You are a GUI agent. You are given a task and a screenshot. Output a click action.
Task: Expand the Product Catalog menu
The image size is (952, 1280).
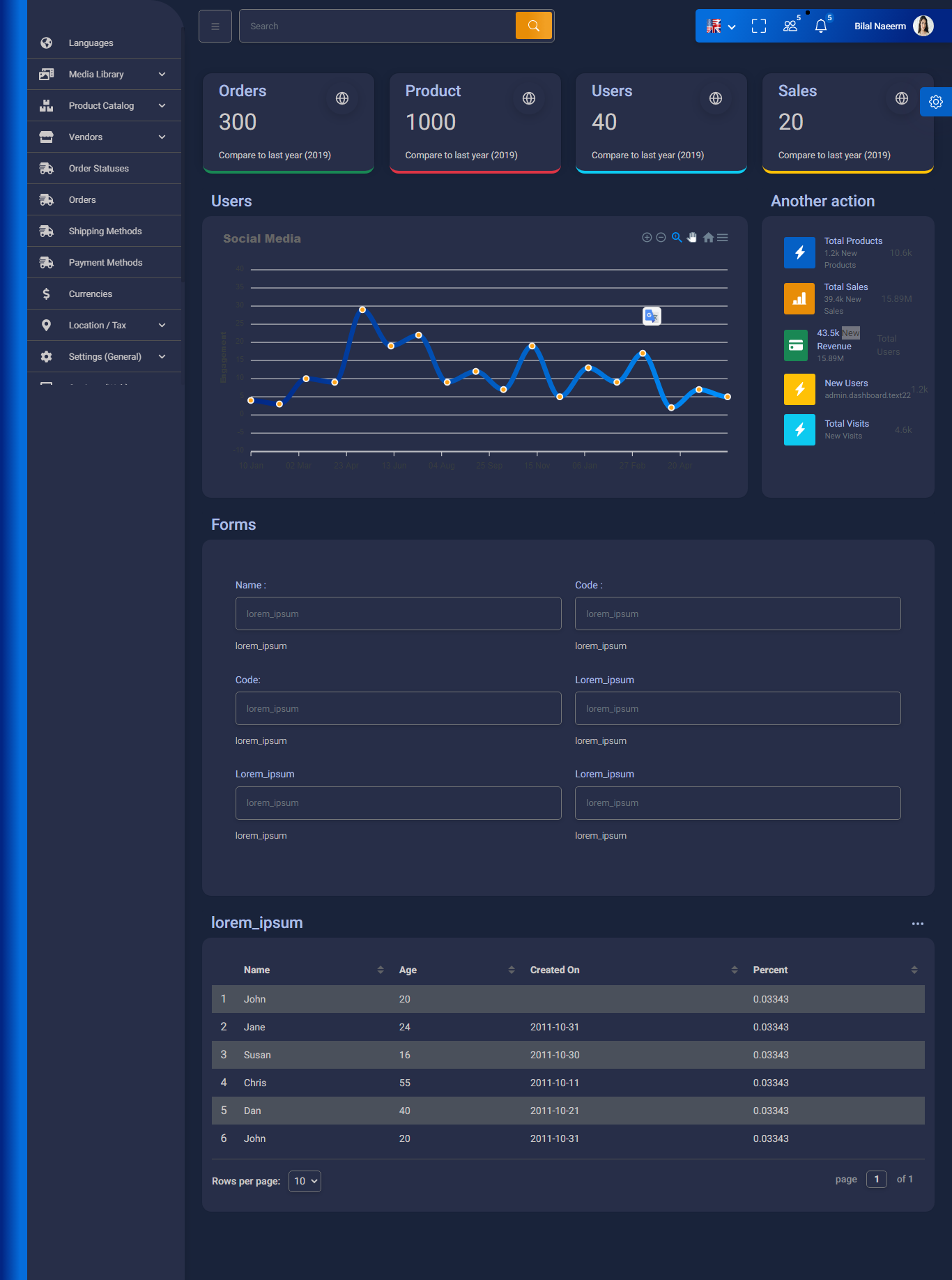click(105, 106)
